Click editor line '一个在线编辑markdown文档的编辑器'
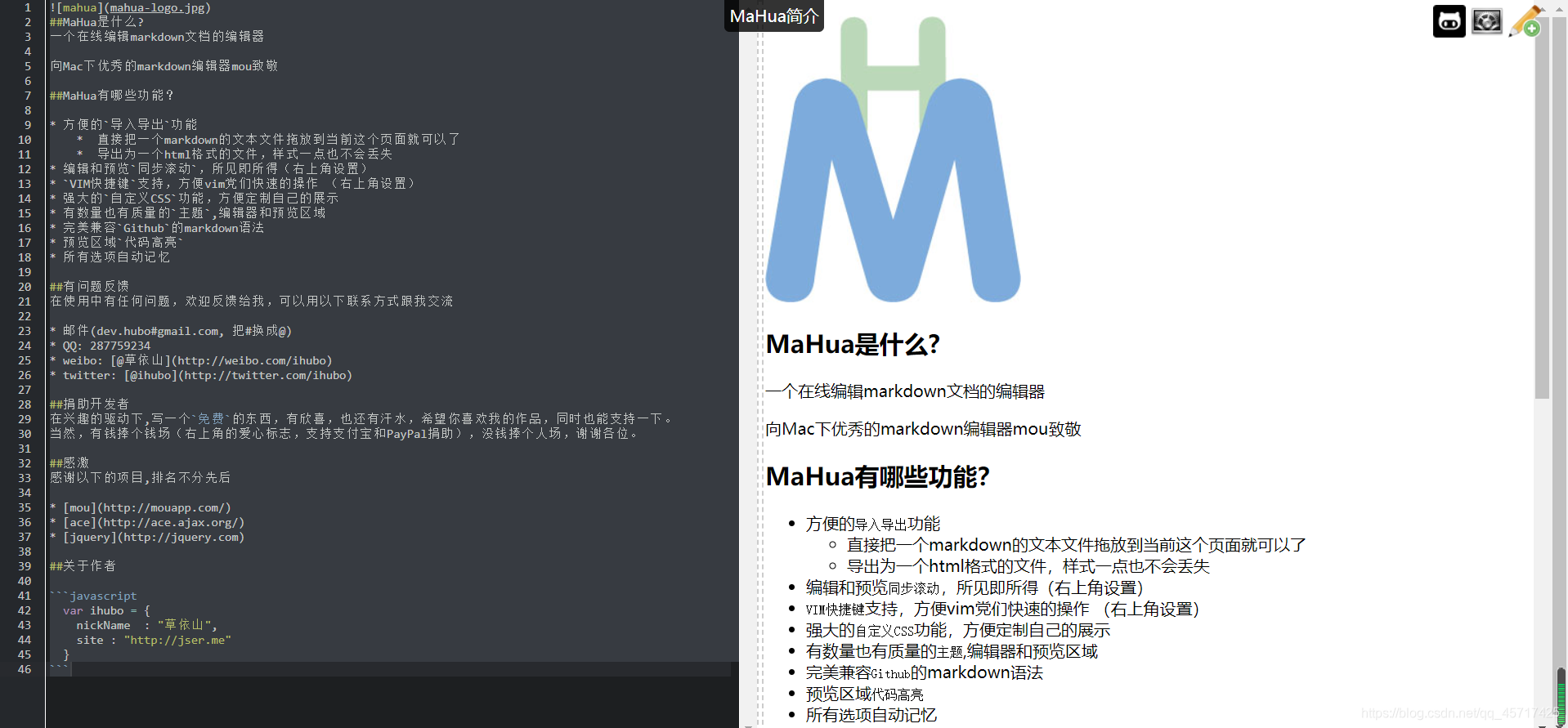Image resolution: width=1568 pixels, height=728 pixels. [x=157, y=37]
